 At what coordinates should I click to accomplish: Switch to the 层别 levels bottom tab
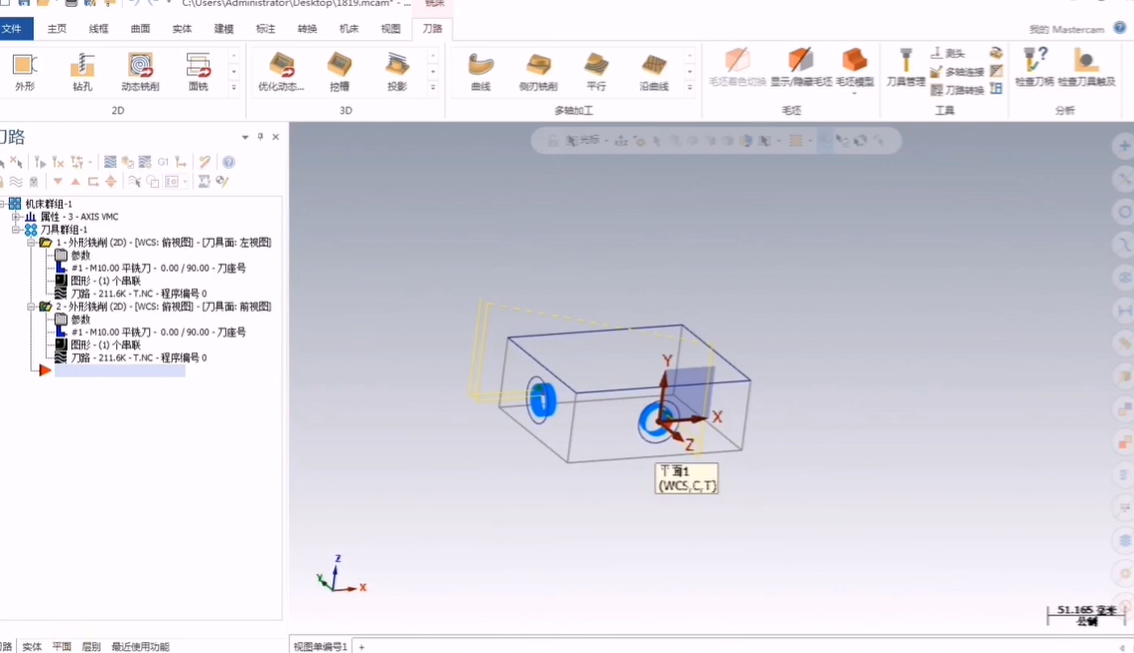[91, 647]
